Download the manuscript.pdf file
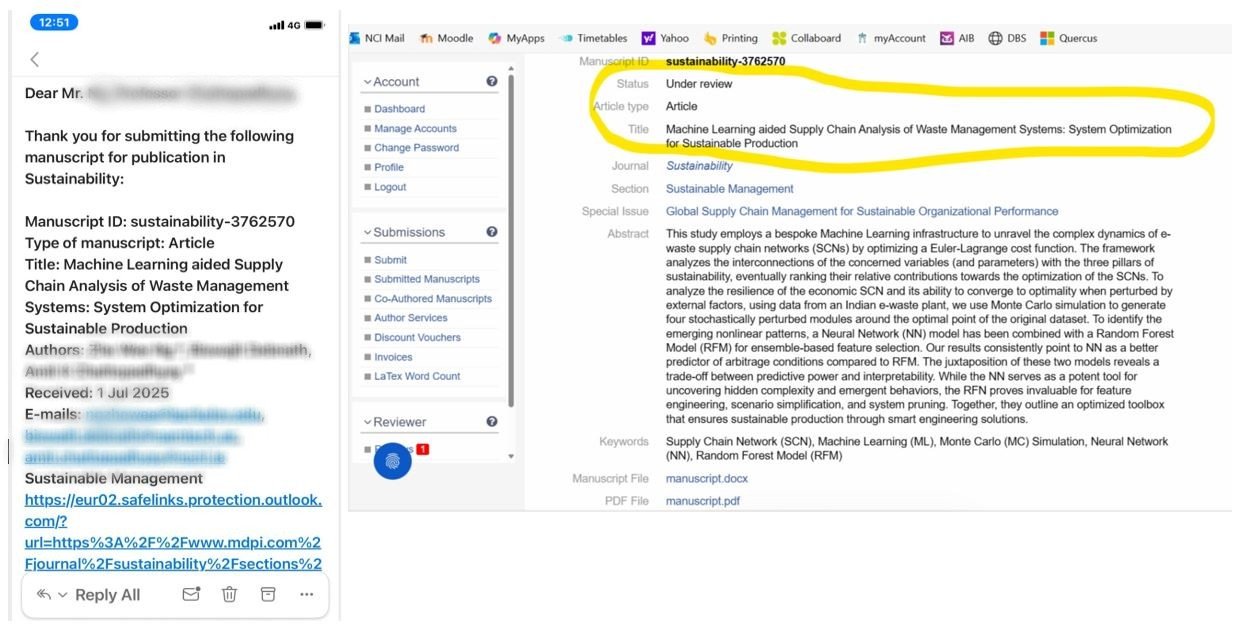1243x635 pixels. coord(703,501)
